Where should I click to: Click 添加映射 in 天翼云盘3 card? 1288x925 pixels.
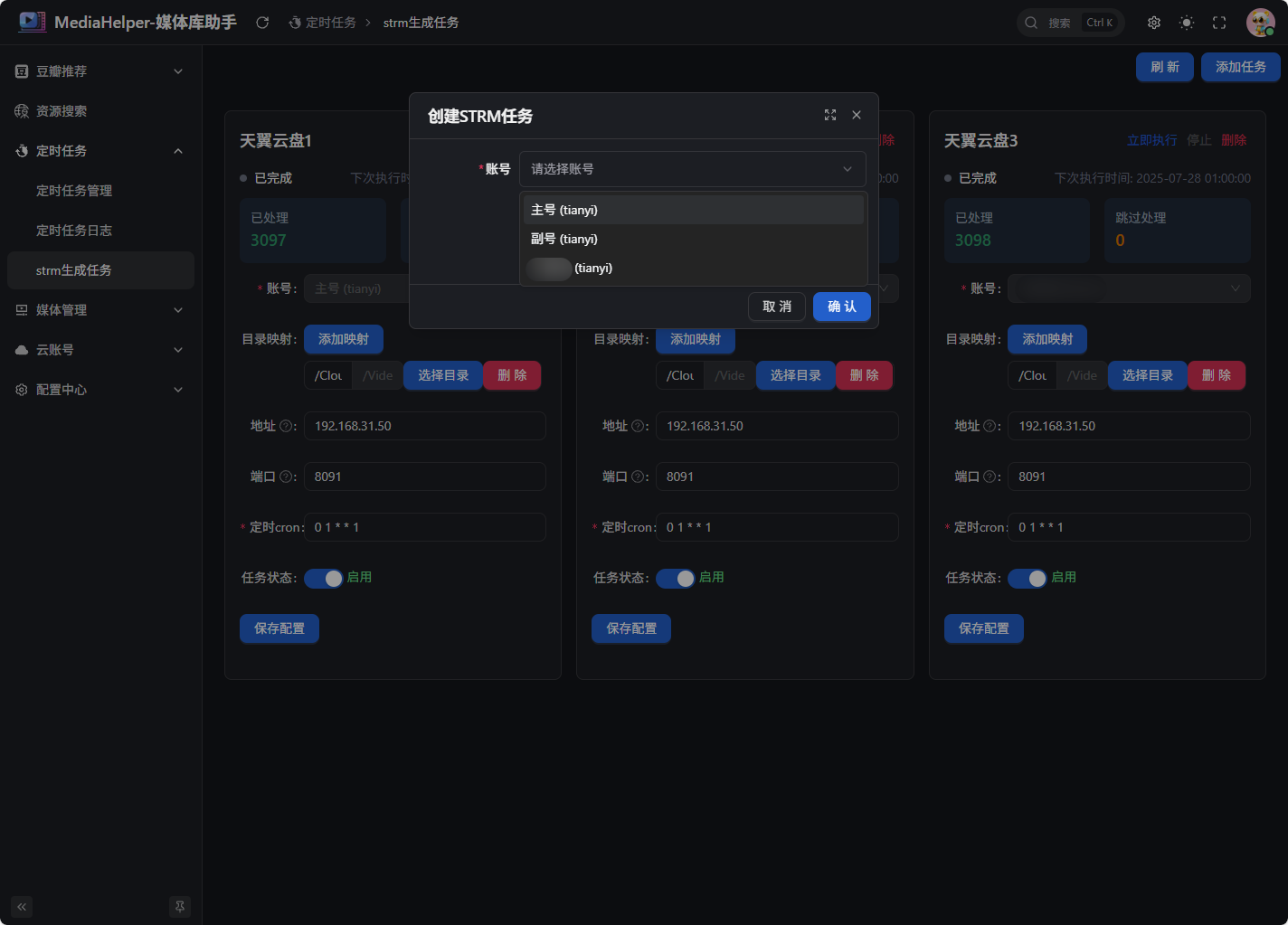pos(1047,339)
